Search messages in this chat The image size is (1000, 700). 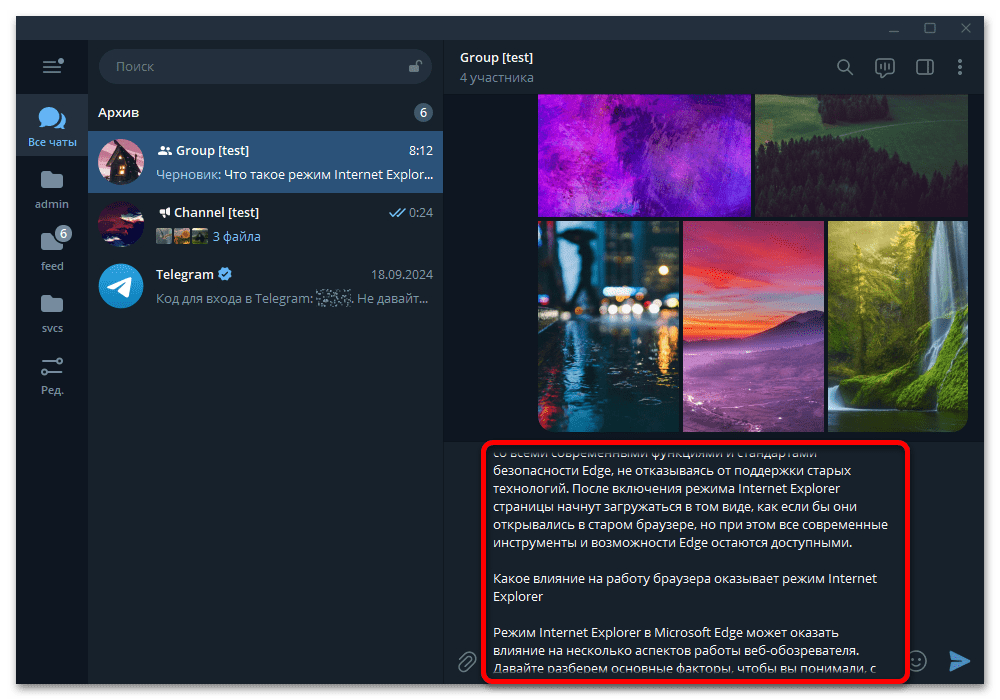pyautogui.click(x=844, y=67)
